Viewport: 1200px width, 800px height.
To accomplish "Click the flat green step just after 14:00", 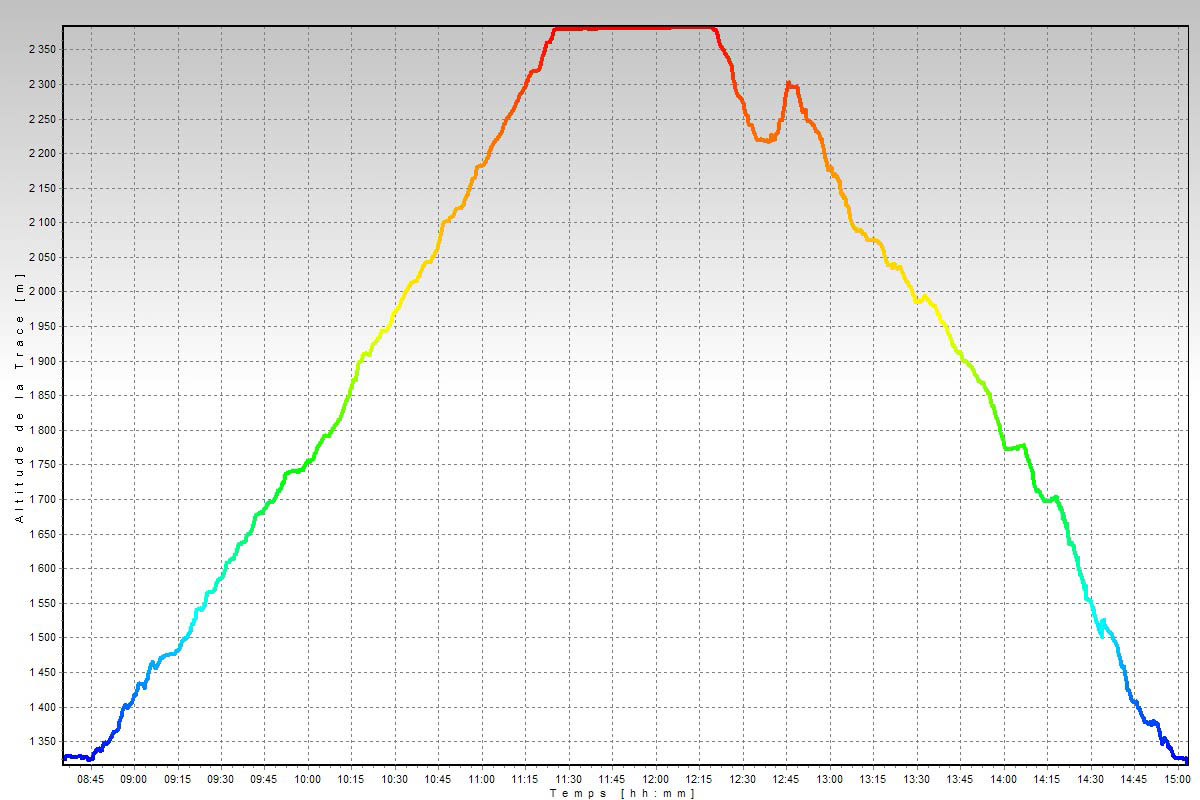I will click(1014, 447).
